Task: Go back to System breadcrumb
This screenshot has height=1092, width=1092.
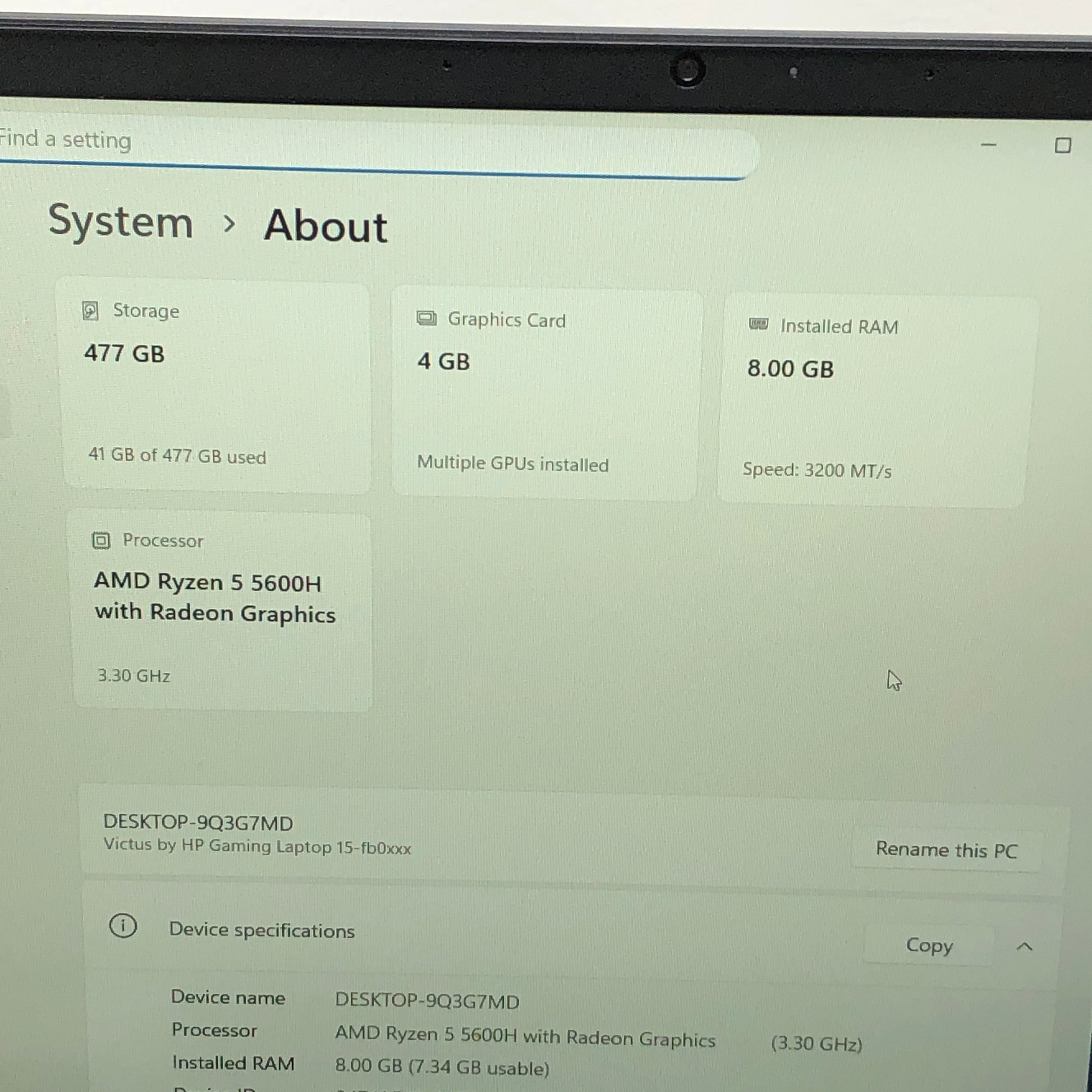Action: [x=121, y=222]
